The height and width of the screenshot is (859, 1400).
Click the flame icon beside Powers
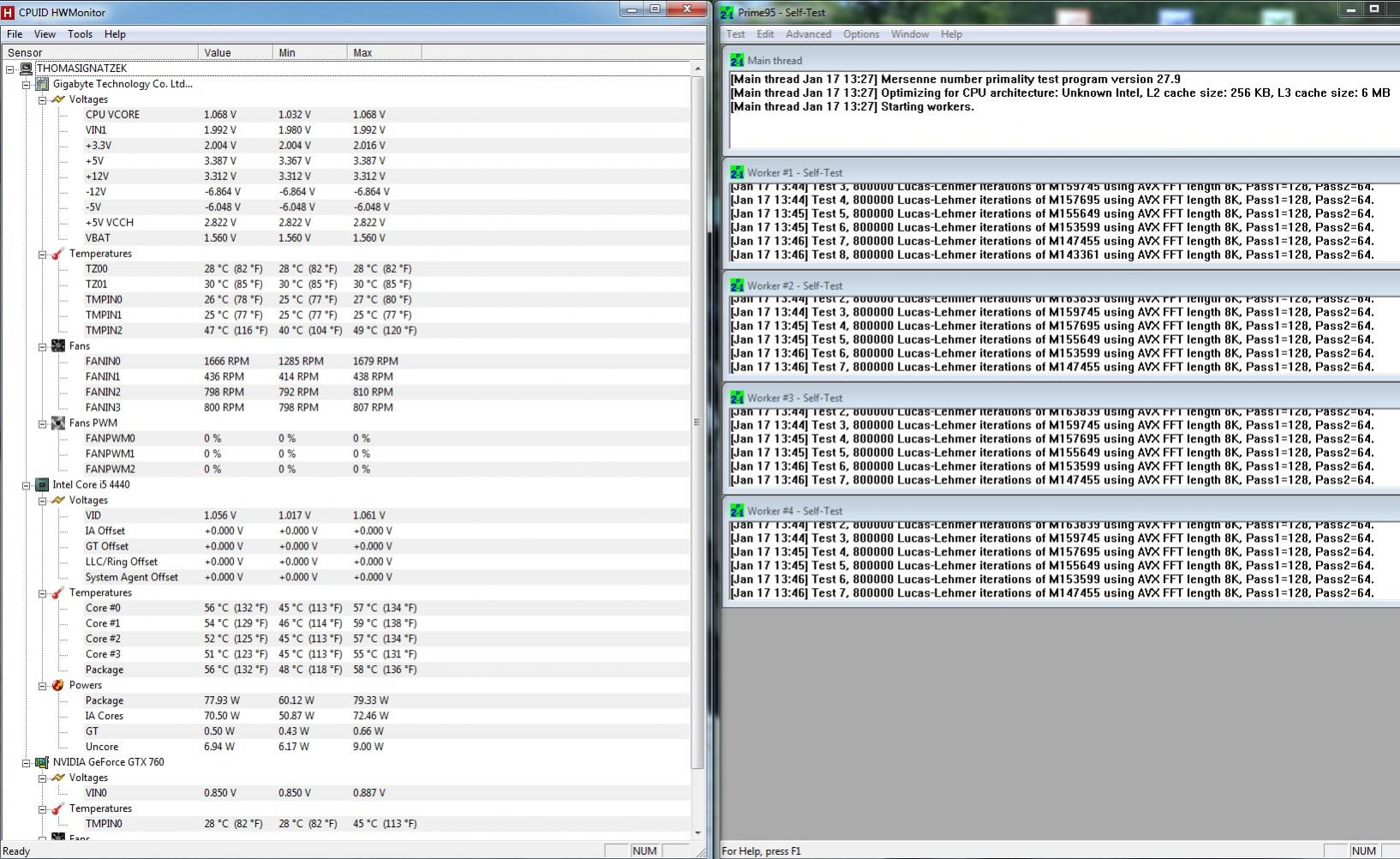pyautogui.click(x=57, y=686)
